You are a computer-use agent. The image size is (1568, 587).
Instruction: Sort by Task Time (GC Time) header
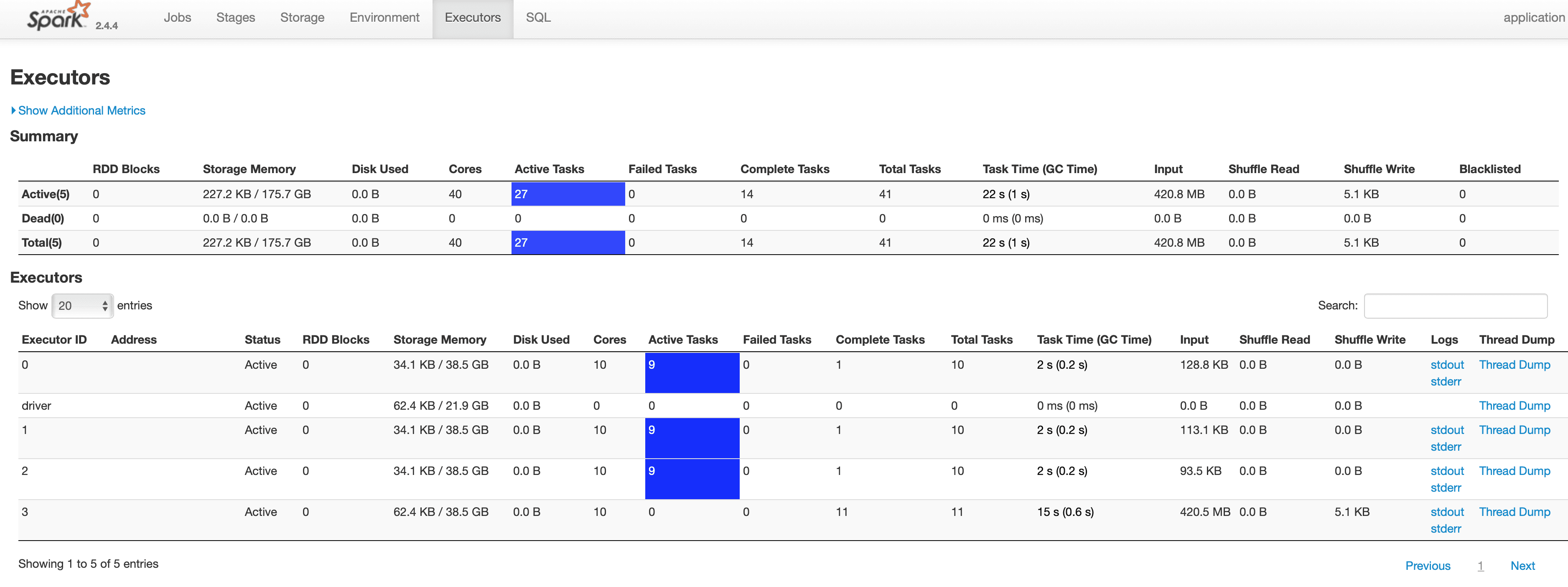click(1094, 340)
